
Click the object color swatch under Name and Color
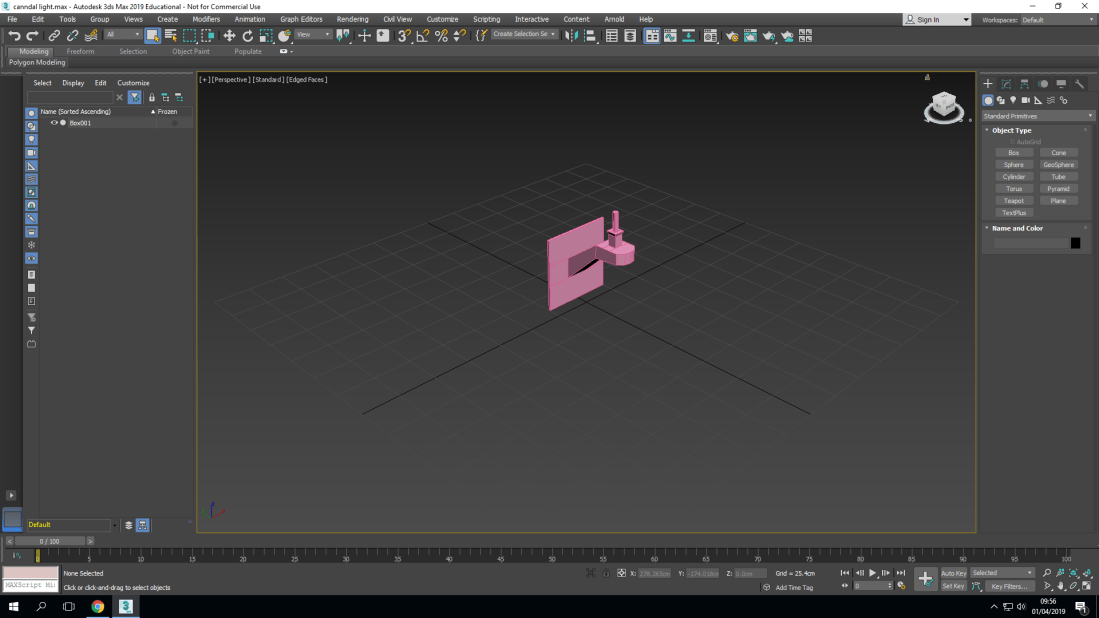pos(1077,242)
